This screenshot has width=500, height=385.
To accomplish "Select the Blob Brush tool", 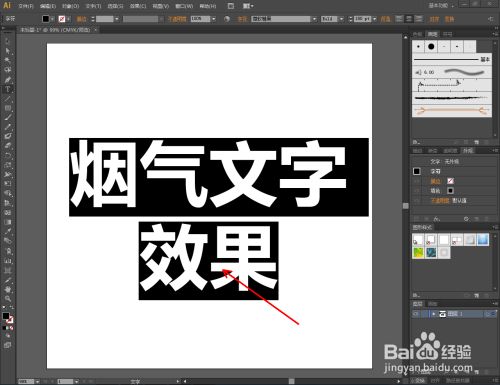I will (8, 136).
